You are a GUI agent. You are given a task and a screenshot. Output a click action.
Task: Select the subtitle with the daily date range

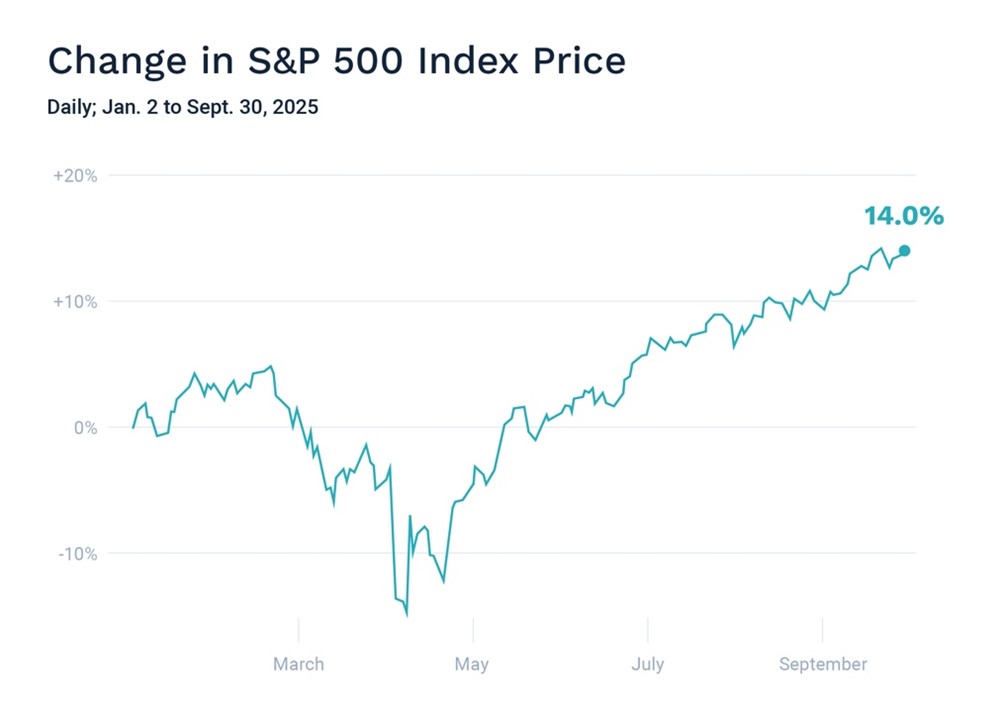[x=182, y=107]
